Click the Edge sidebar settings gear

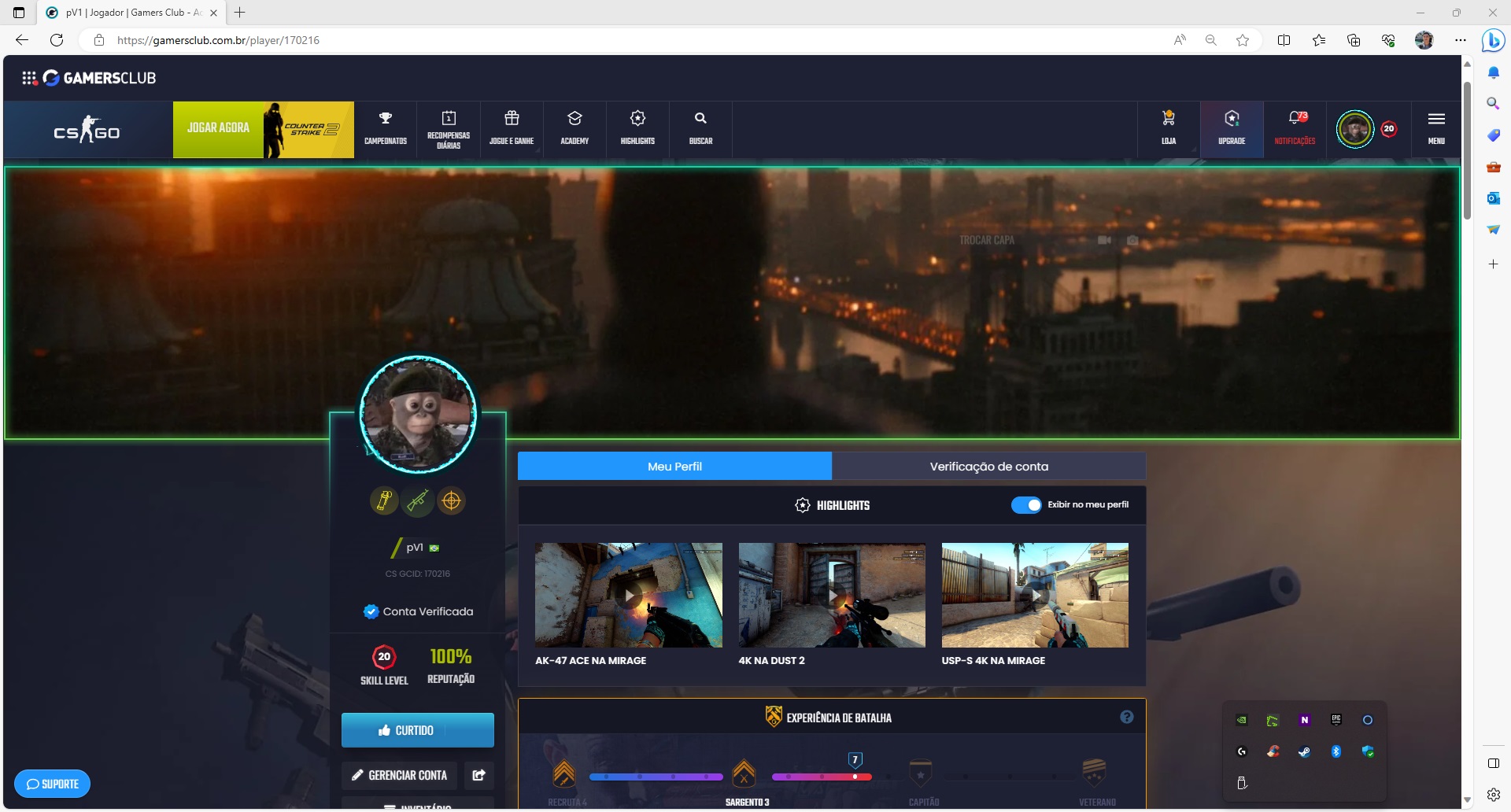(x=1493, y=795)
